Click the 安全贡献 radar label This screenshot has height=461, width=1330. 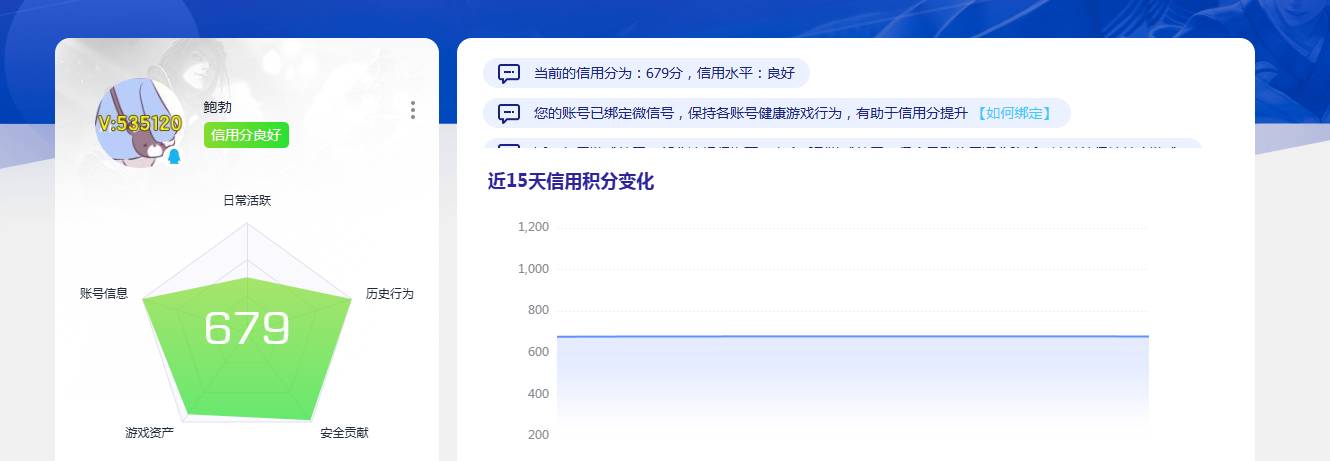point(344,433)
